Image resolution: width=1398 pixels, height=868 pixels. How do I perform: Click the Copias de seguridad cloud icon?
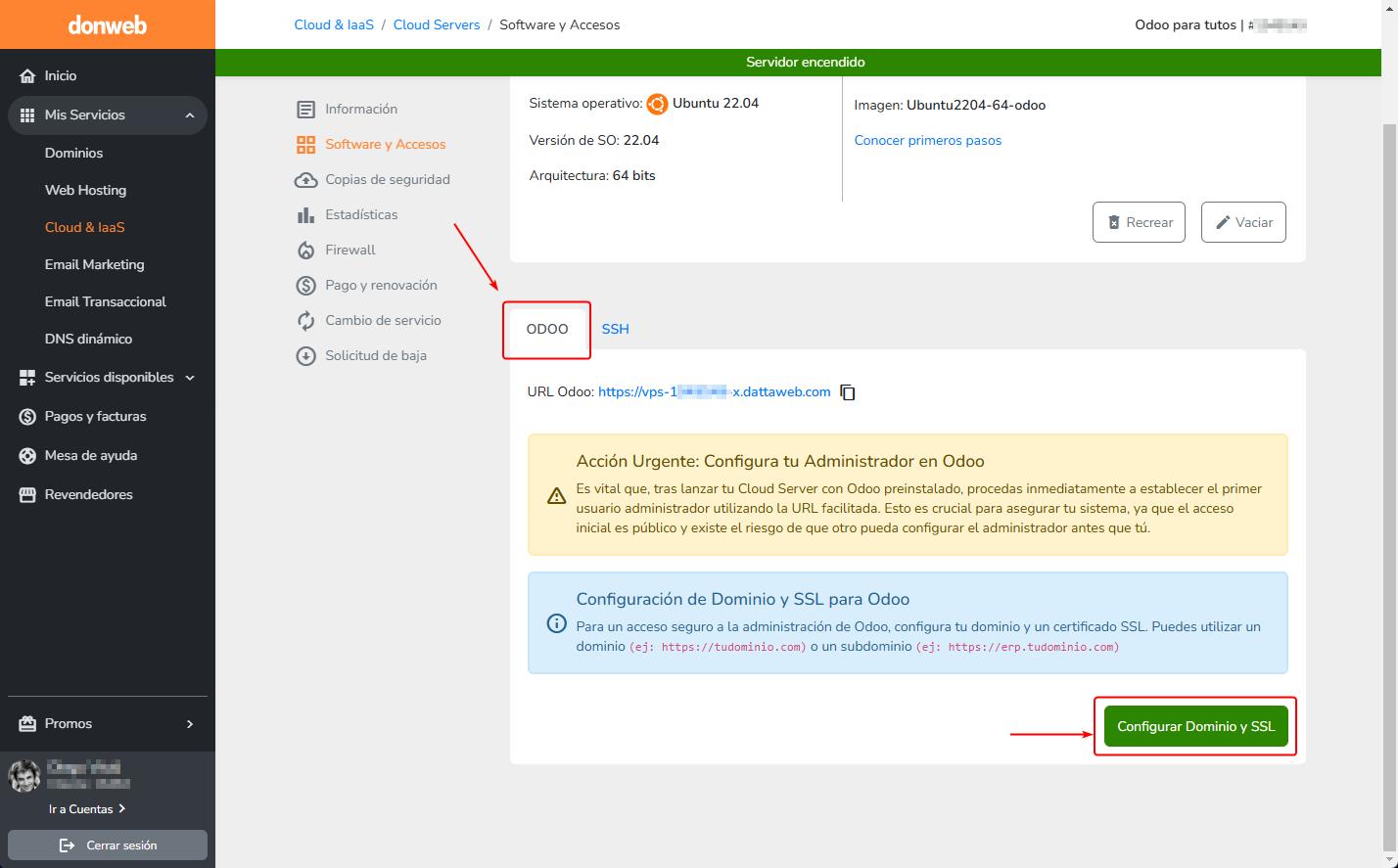click(x=306, y=179)
